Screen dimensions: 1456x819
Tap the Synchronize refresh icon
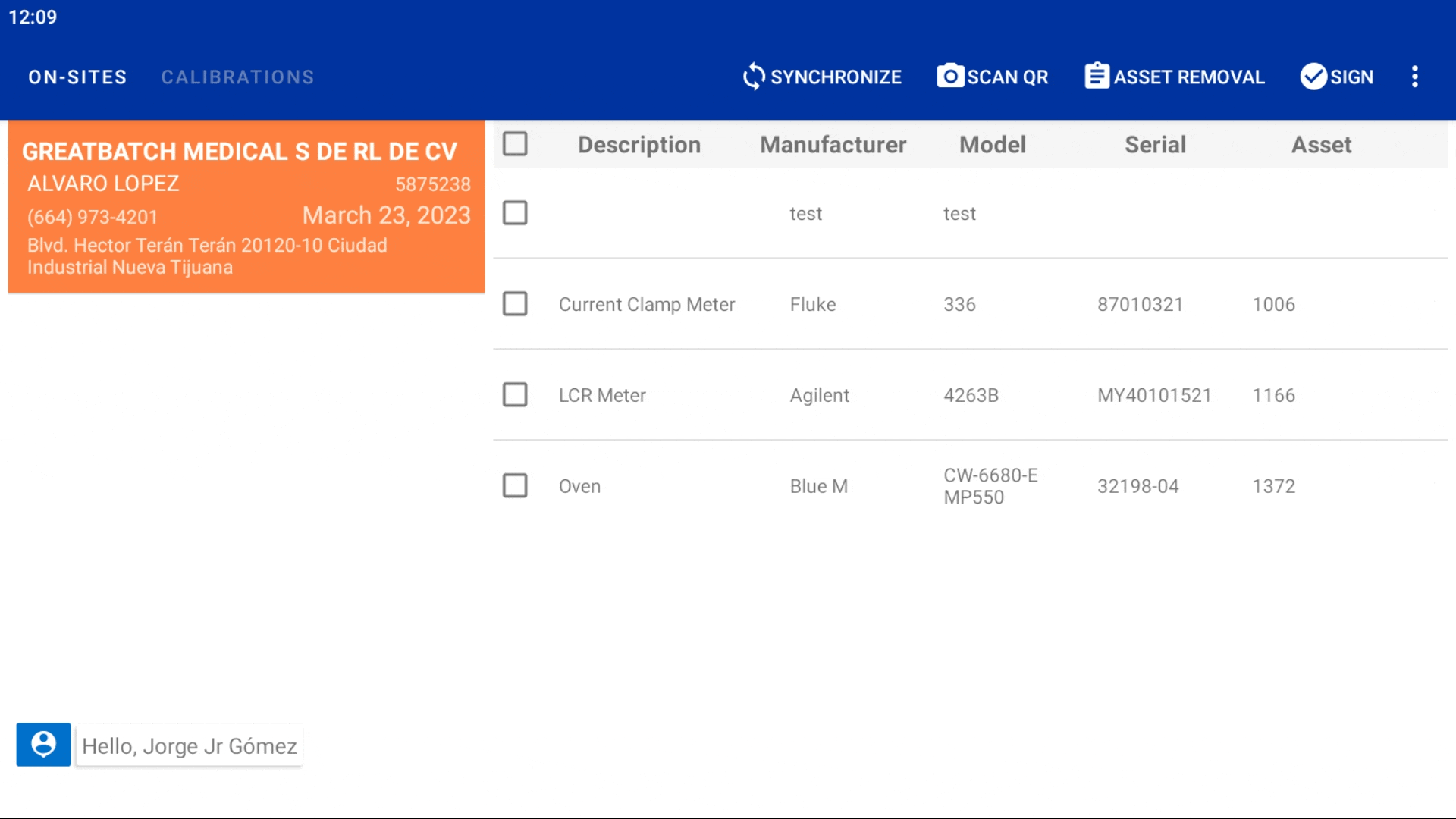pos(754,77)
